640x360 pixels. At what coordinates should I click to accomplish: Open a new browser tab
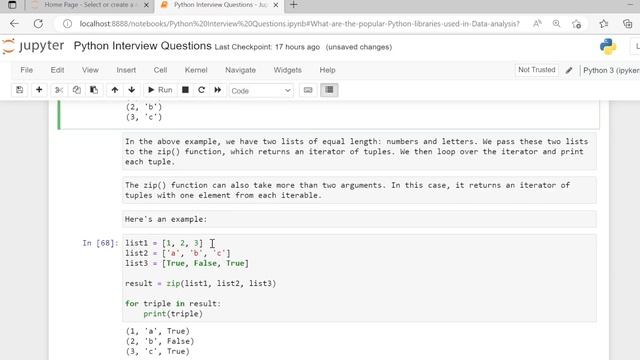tap(293, 5)
